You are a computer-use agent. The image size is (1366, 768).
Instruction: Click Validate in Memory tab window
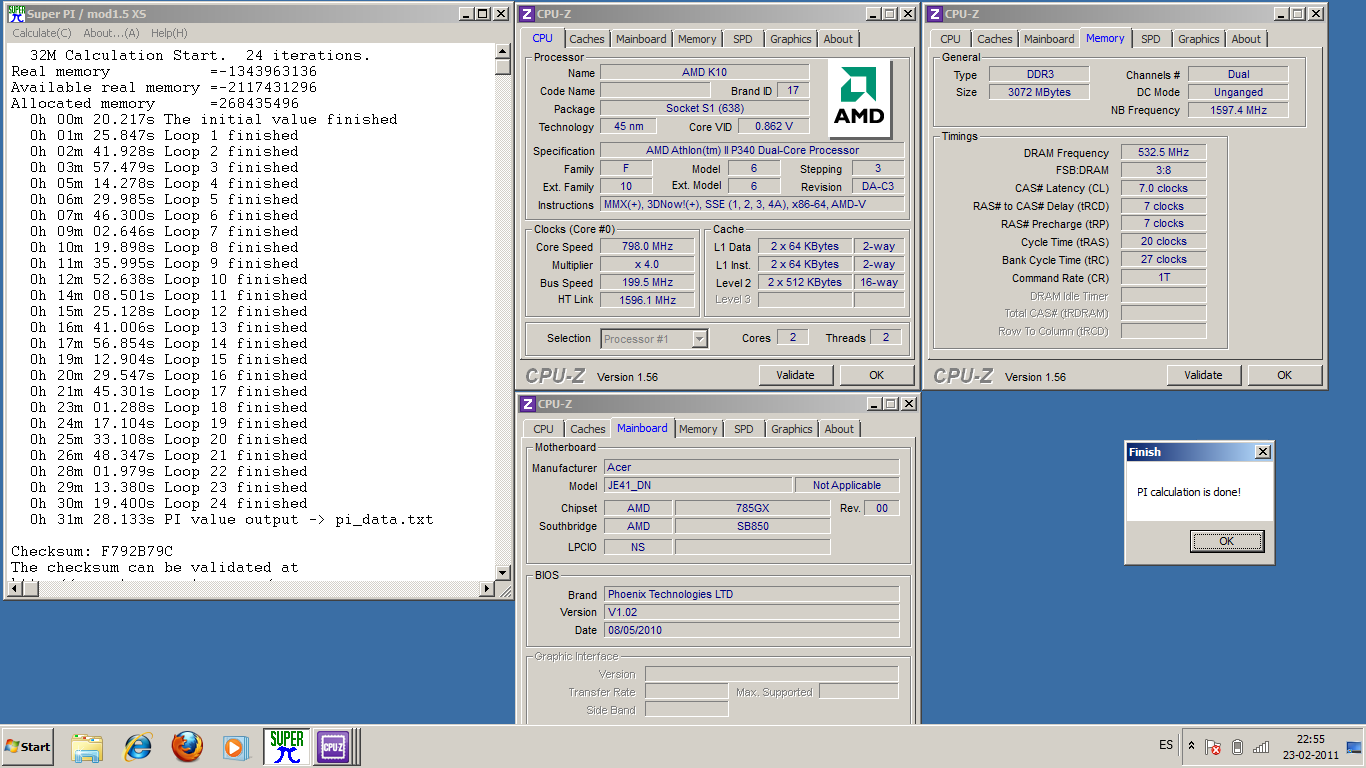pyautogui.click(x=1203, y=375)
